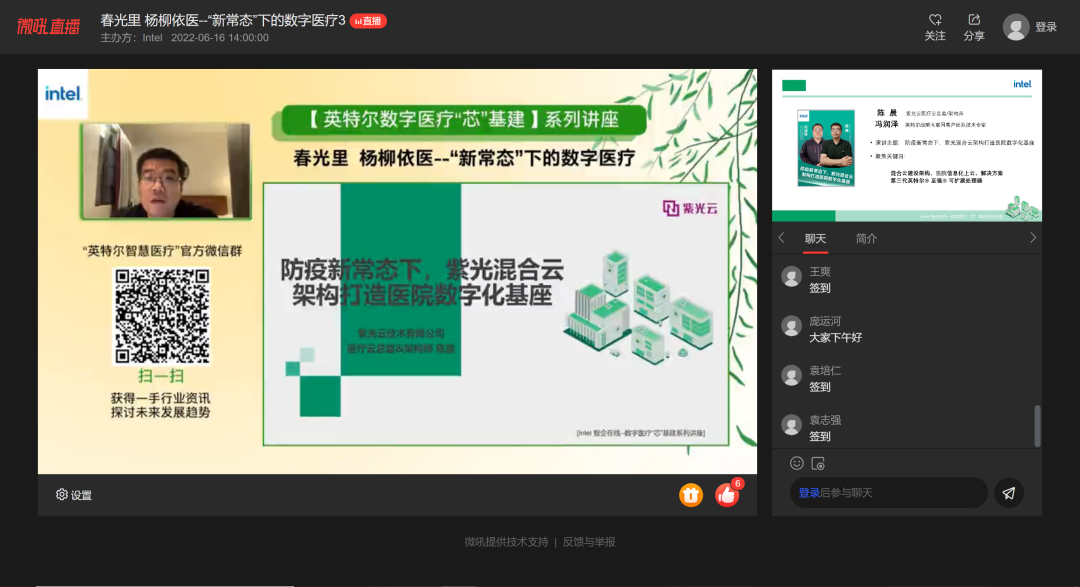Click 庞运河's avatar in chat

[x=791, y=326]
